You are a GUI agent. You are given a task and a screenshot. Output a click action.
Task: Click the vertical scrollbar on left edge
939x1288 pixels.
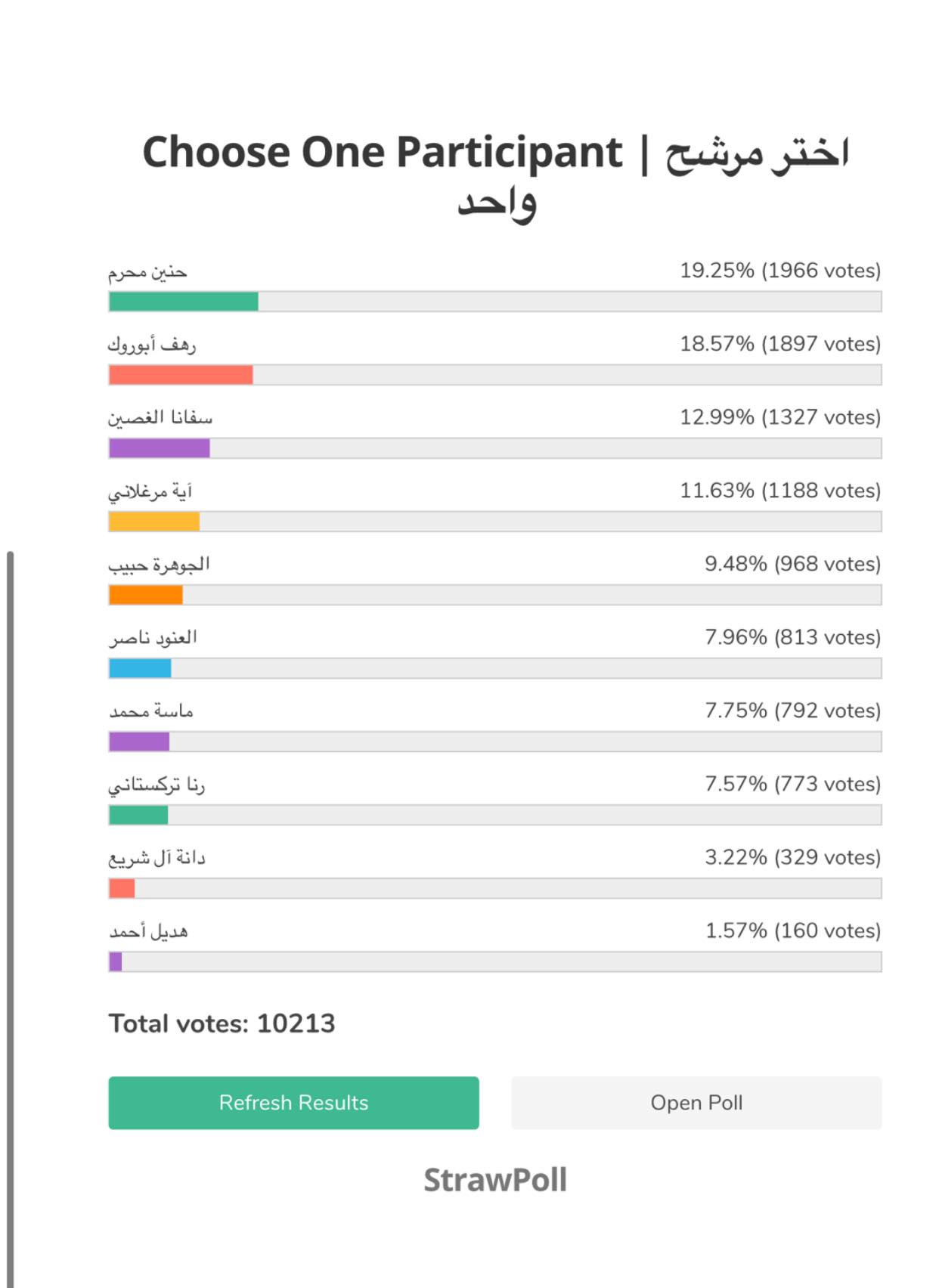pyautogui.click(x=11, y=907)
